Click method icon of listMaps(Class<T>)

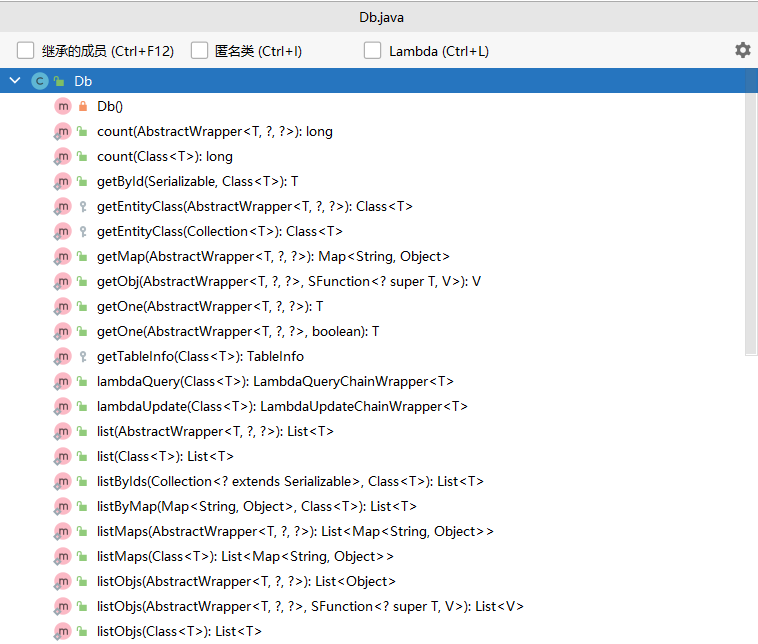(x=63, y=556)
